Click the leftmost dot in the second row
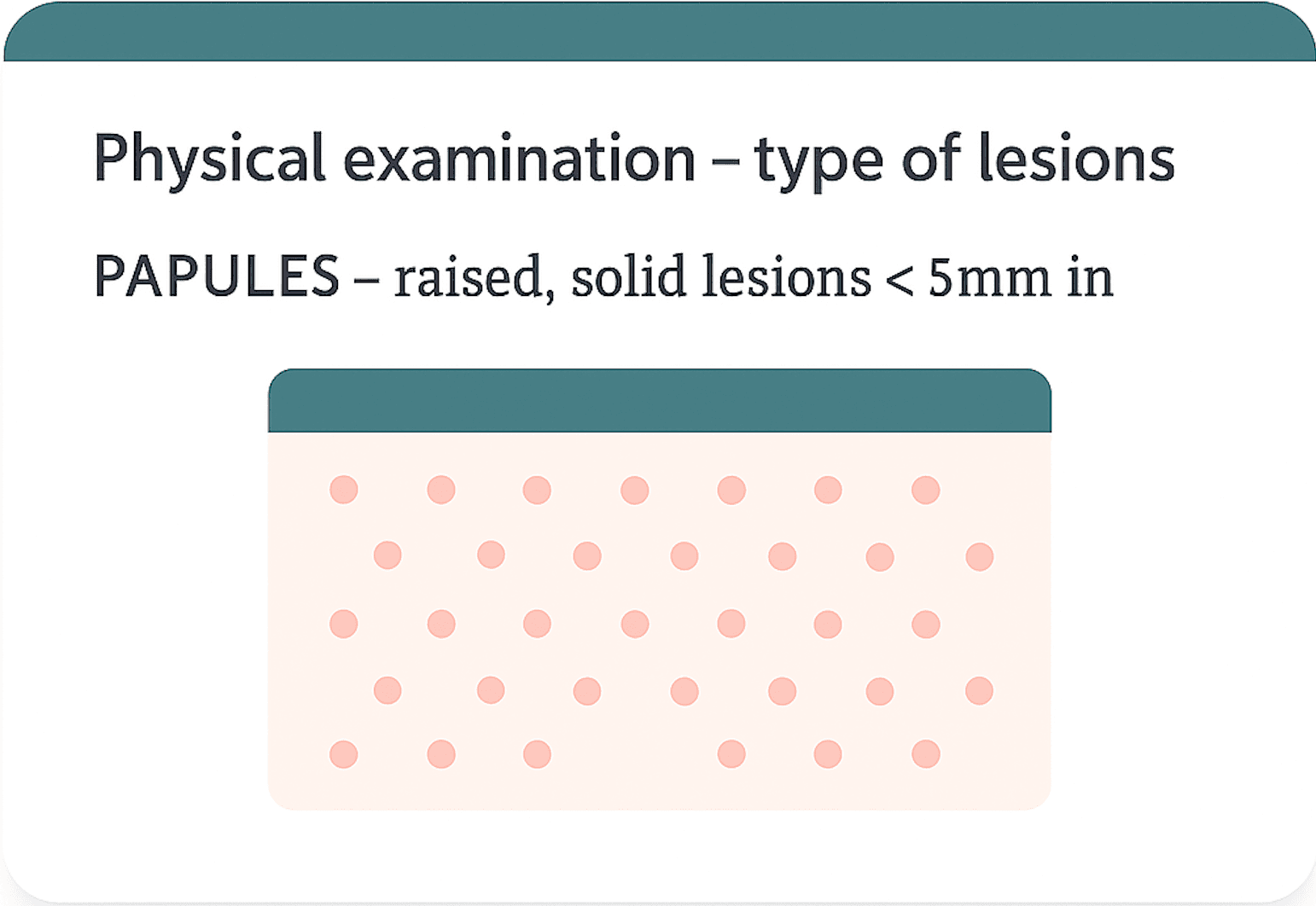Image resolution: width=1316 pixels, height=906 pixels. tap(387, 555)
